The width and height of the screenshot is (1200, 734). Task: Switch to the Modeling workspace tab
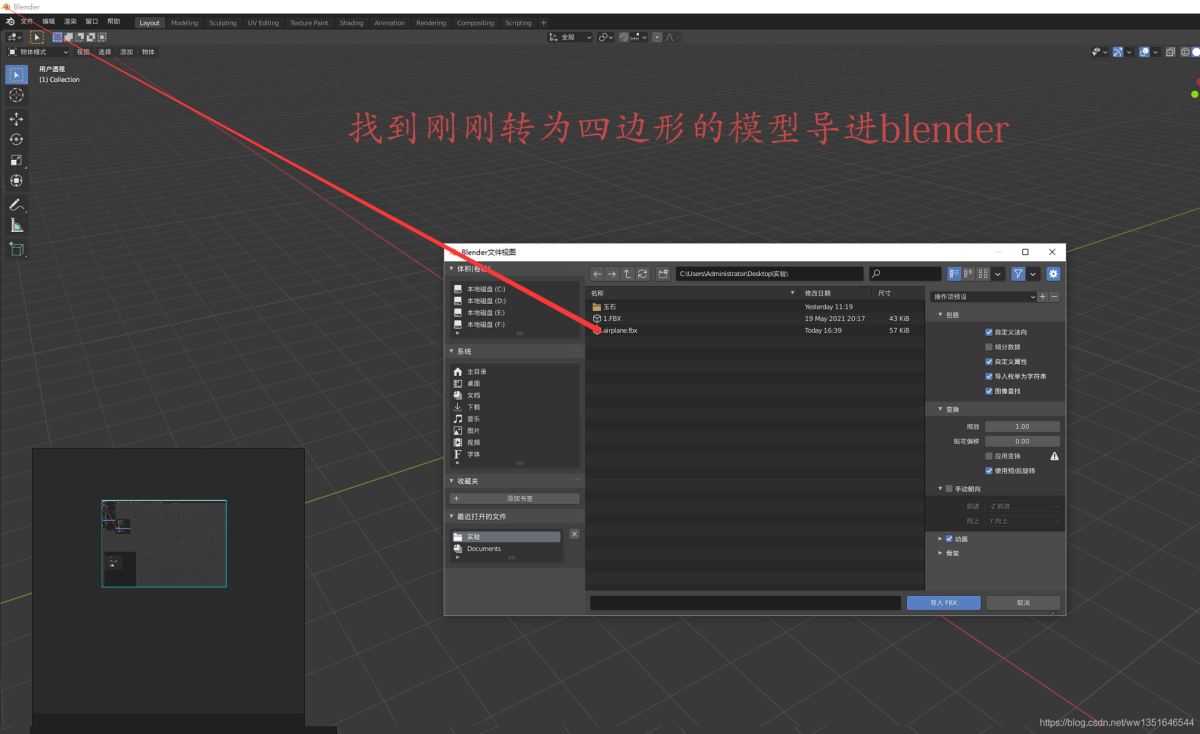[x=184, y=23]
